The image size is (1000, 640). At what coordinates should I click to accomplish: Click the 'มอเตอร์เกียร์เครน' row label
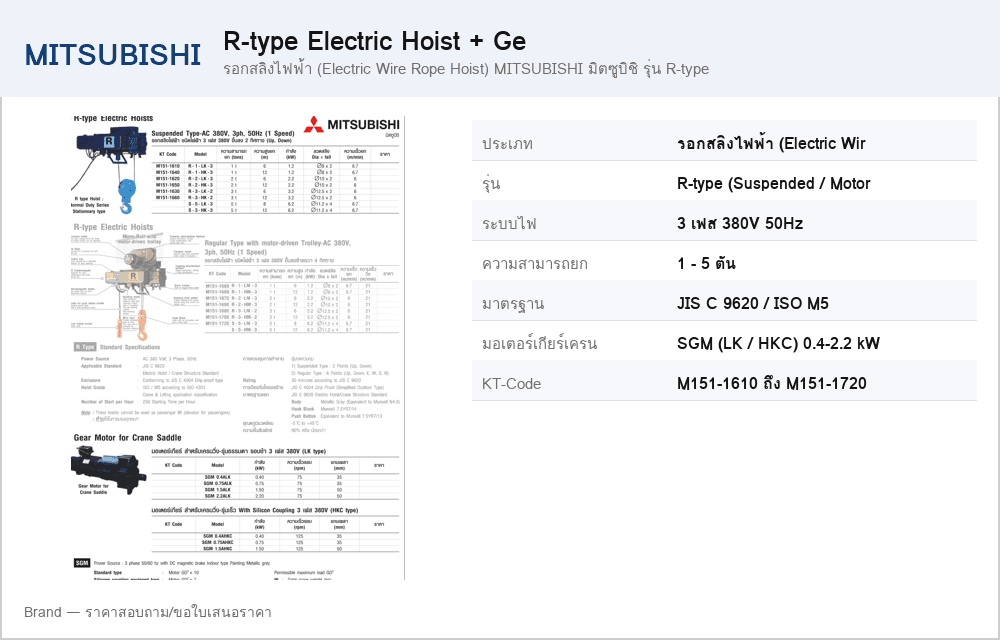[540, 344]
